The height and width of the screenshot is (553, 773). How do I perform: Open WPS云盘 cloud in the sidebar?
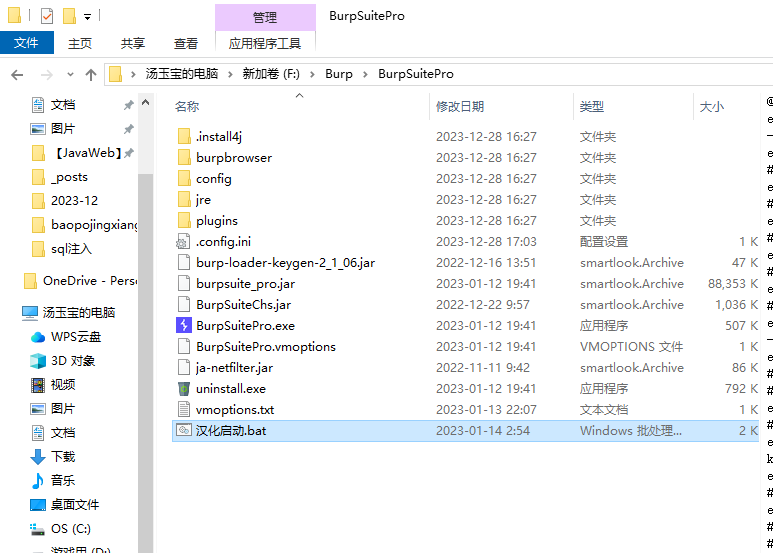[66, 337]
